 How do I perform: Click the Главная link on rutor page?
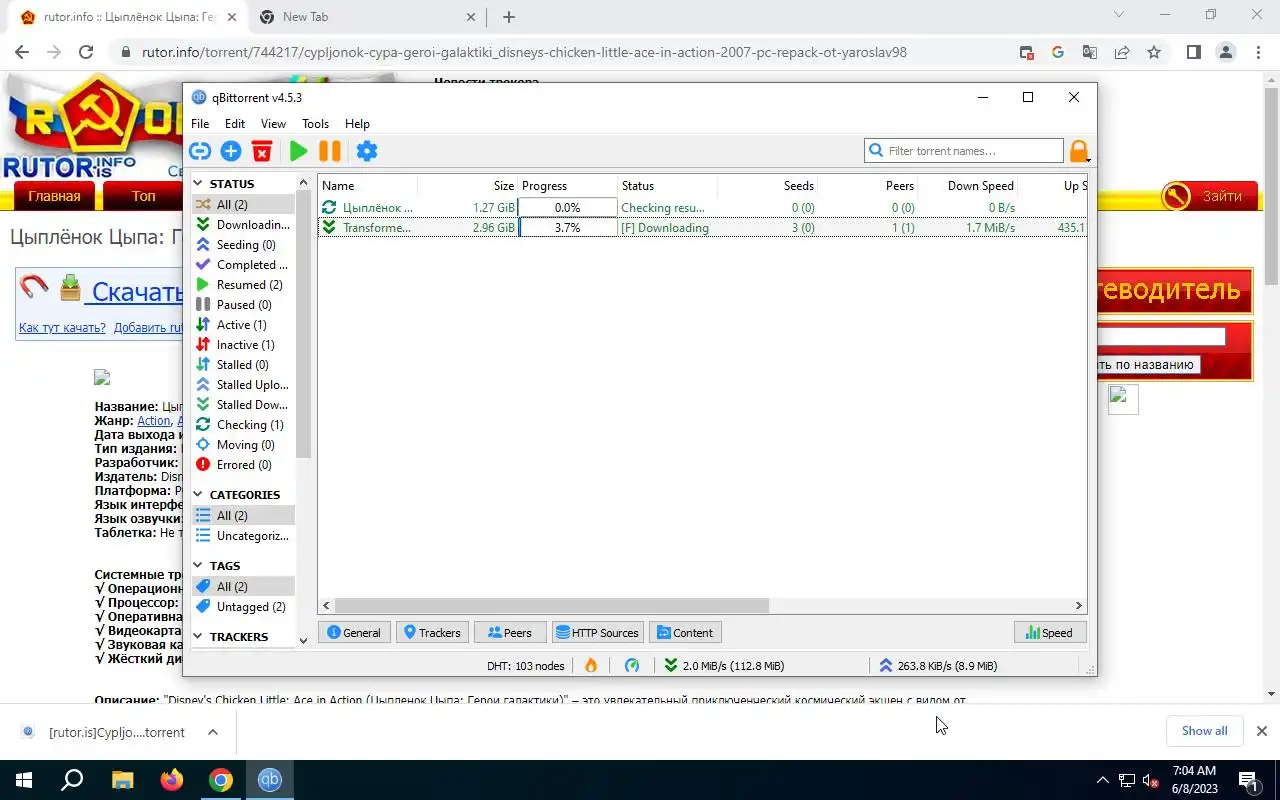tap(54, 196)
